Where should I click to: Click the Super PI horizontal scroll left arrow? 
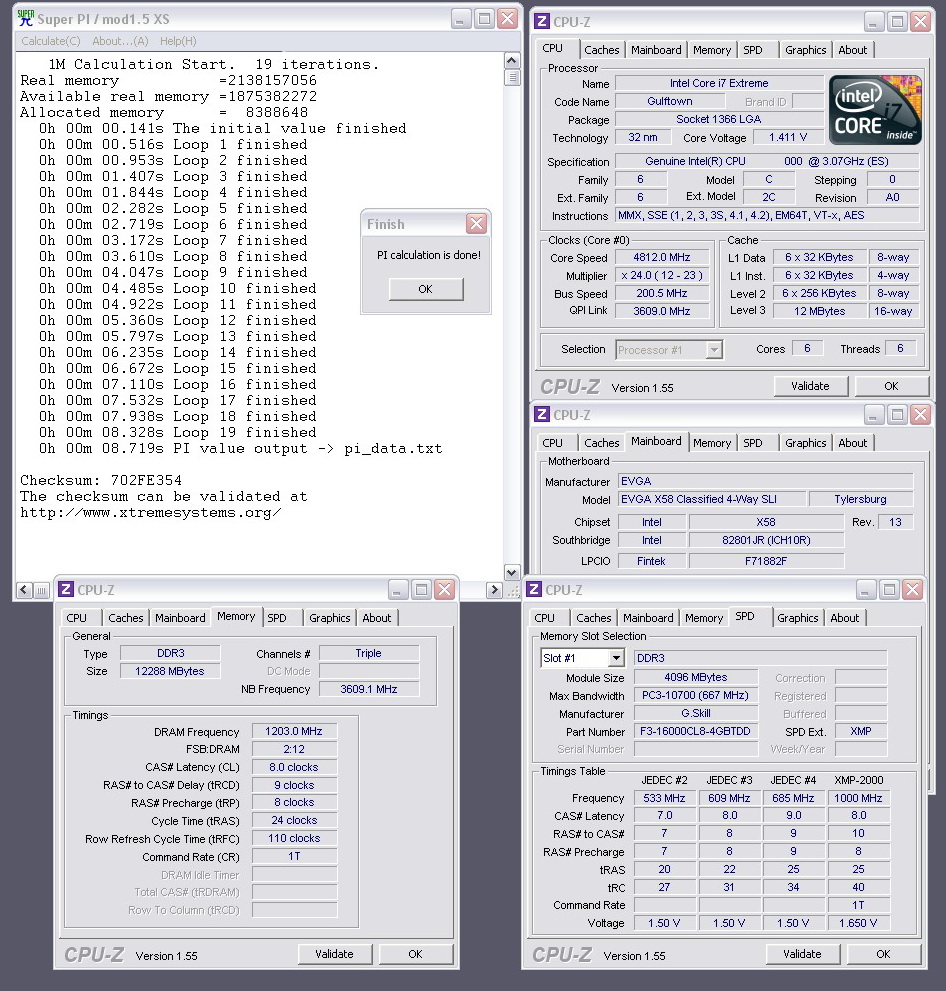tap(24, 590)
